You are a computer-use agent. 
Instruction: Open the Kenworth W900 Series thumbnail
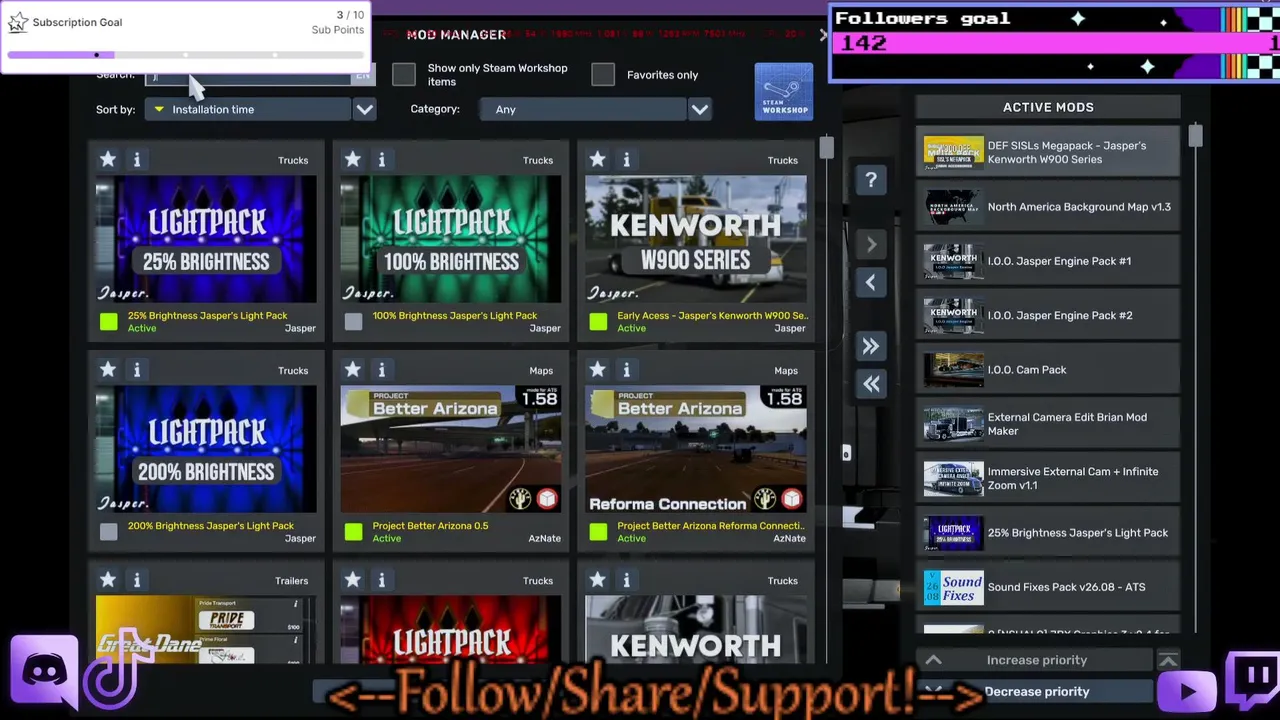(x=696, y=239)
